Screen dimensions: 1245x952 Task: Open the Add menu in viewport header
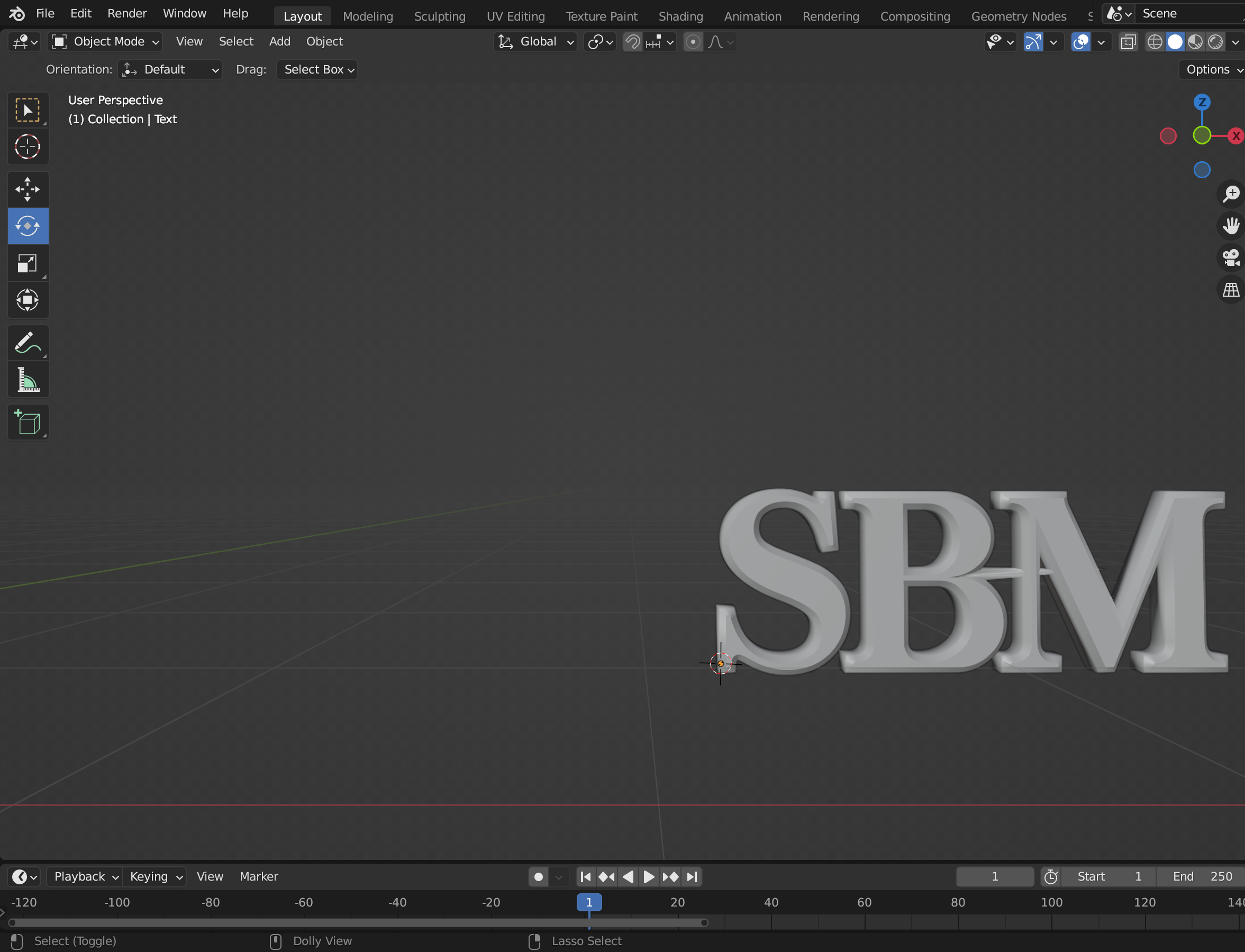pyautogui.click(x=279, y=41)
